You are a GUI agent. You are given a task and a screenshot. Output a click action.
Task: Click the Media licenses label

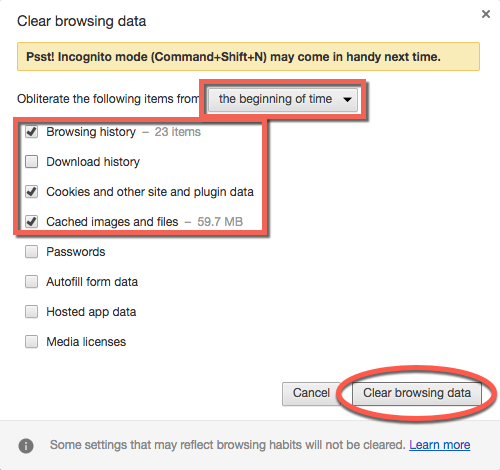tap(86, 342)
